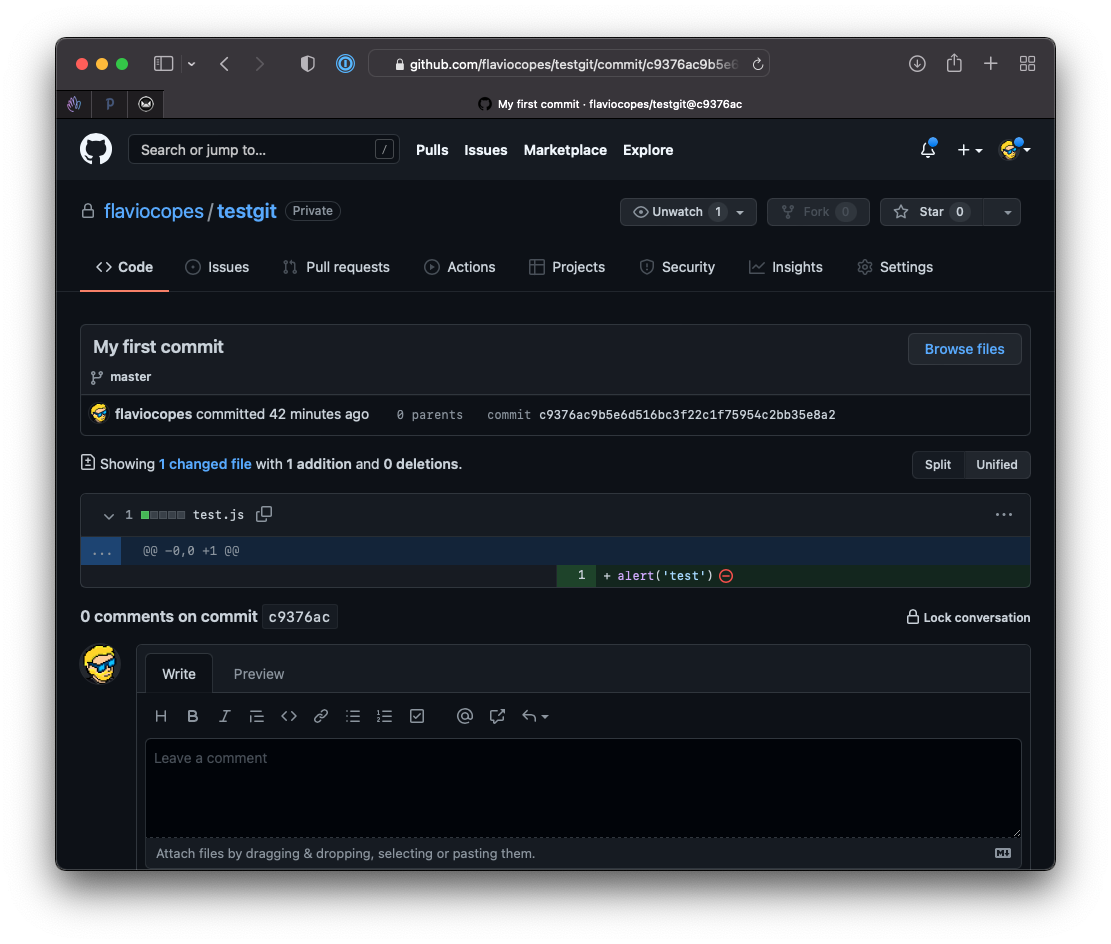Insert a link in the comment
1111x944 pixels.
click(321, 716)
